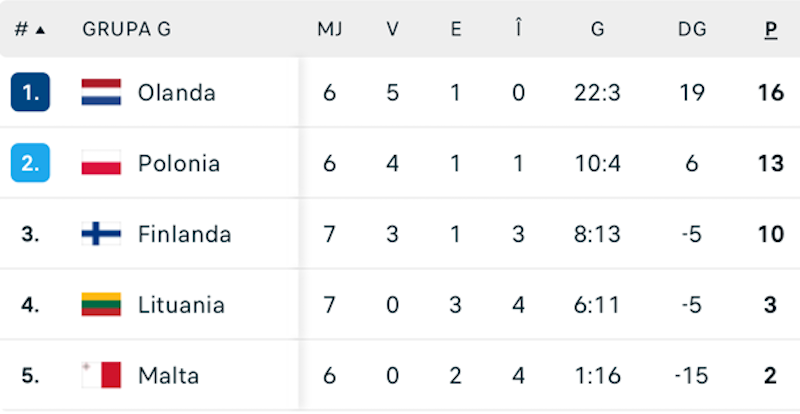This screenshot has width=800, height=414.
Task: Open the Olanda team link
Action: pyautogui.click(x=177, y=93)
